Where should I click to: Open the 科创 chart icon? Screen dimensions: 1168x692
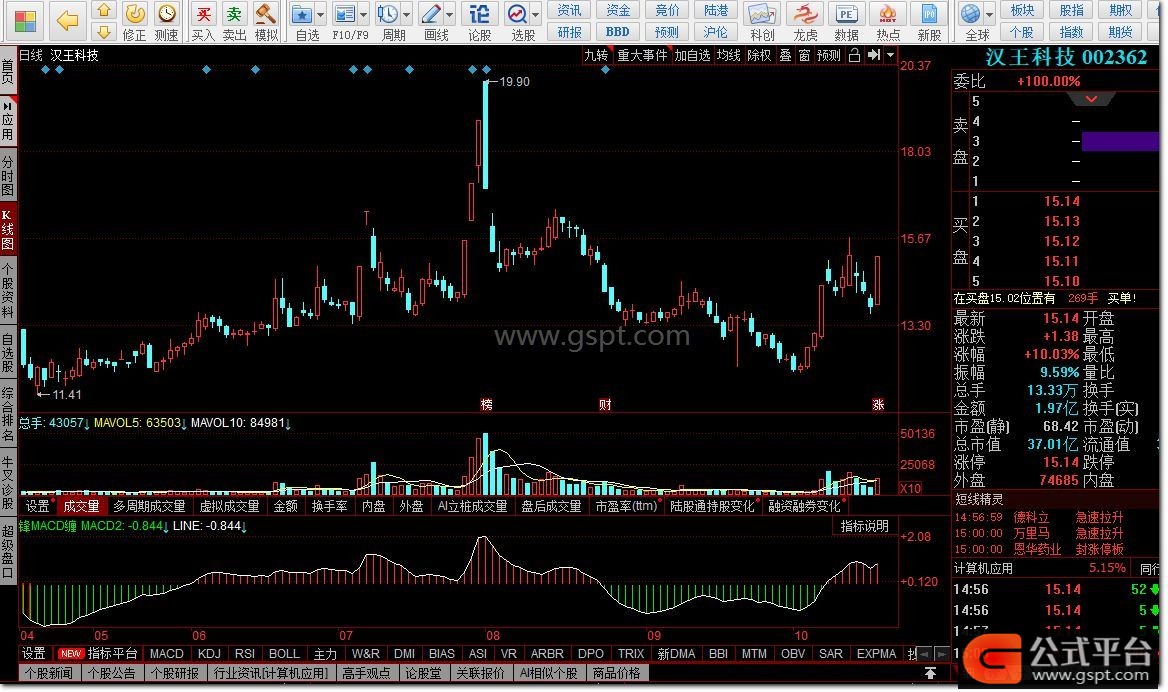pyautogui.click(x=762, y=22)
